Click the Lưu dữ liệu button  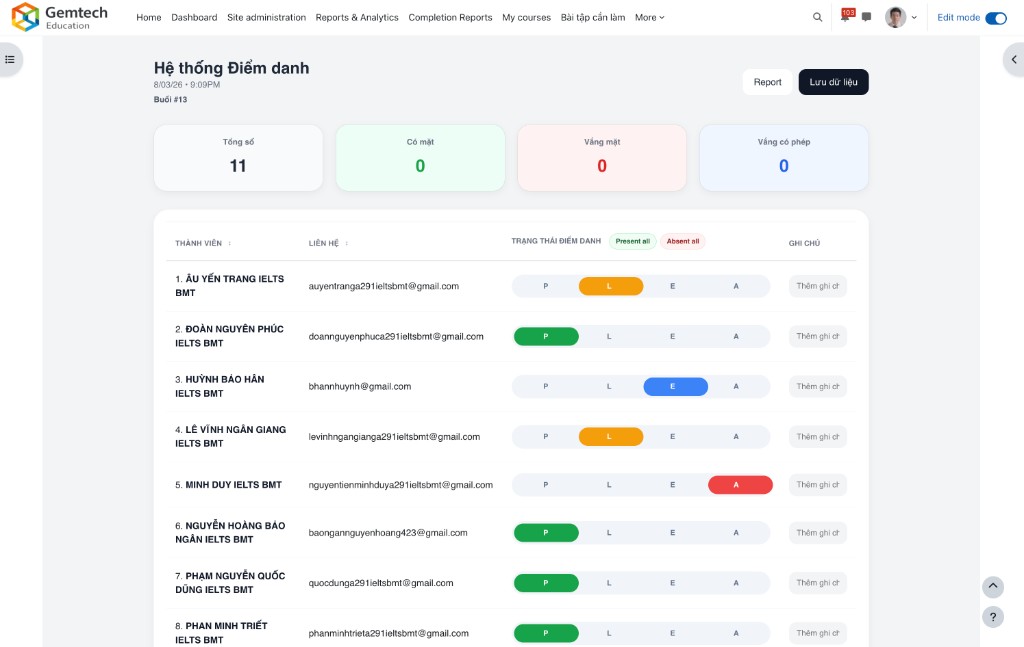833,82
